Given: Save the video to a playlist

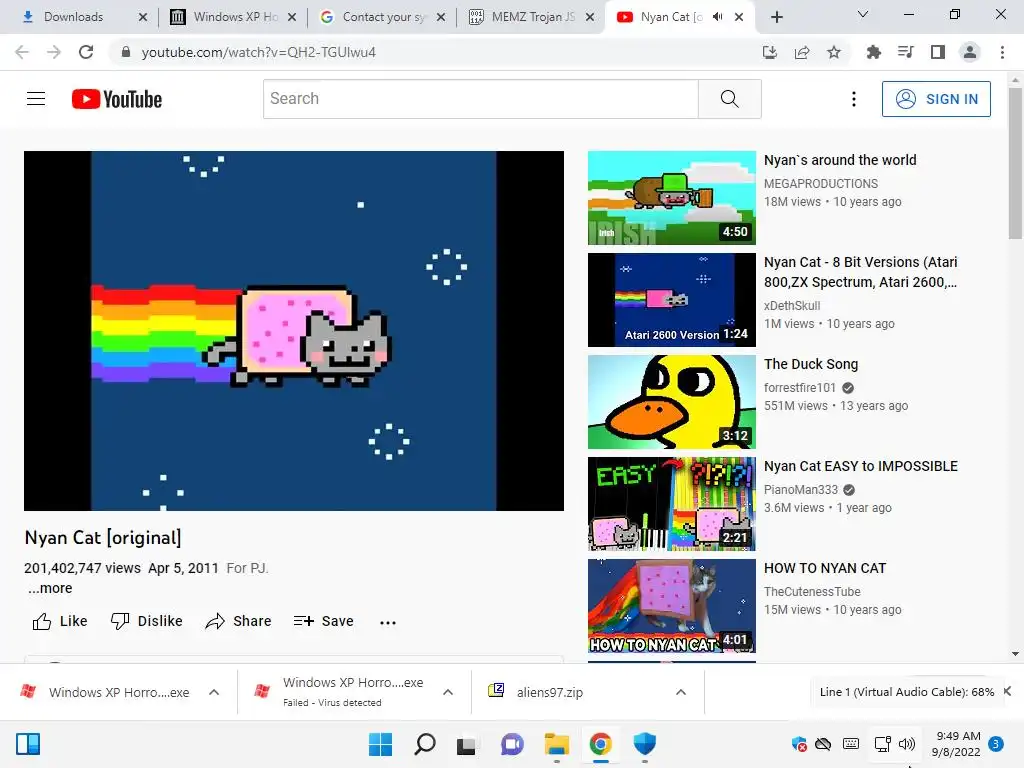Looking at the screenshot, I should point(324,621).
